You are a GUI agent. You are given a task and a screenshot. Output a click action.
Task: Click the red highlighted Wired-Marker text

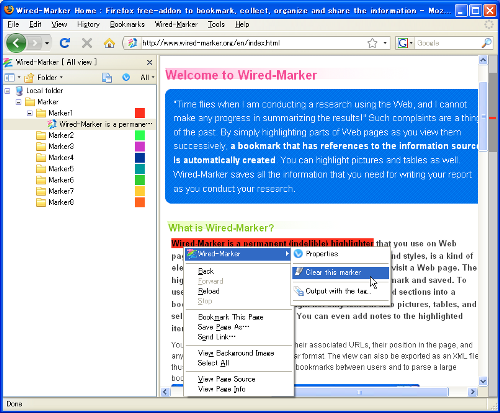click(x=272, y=243)
